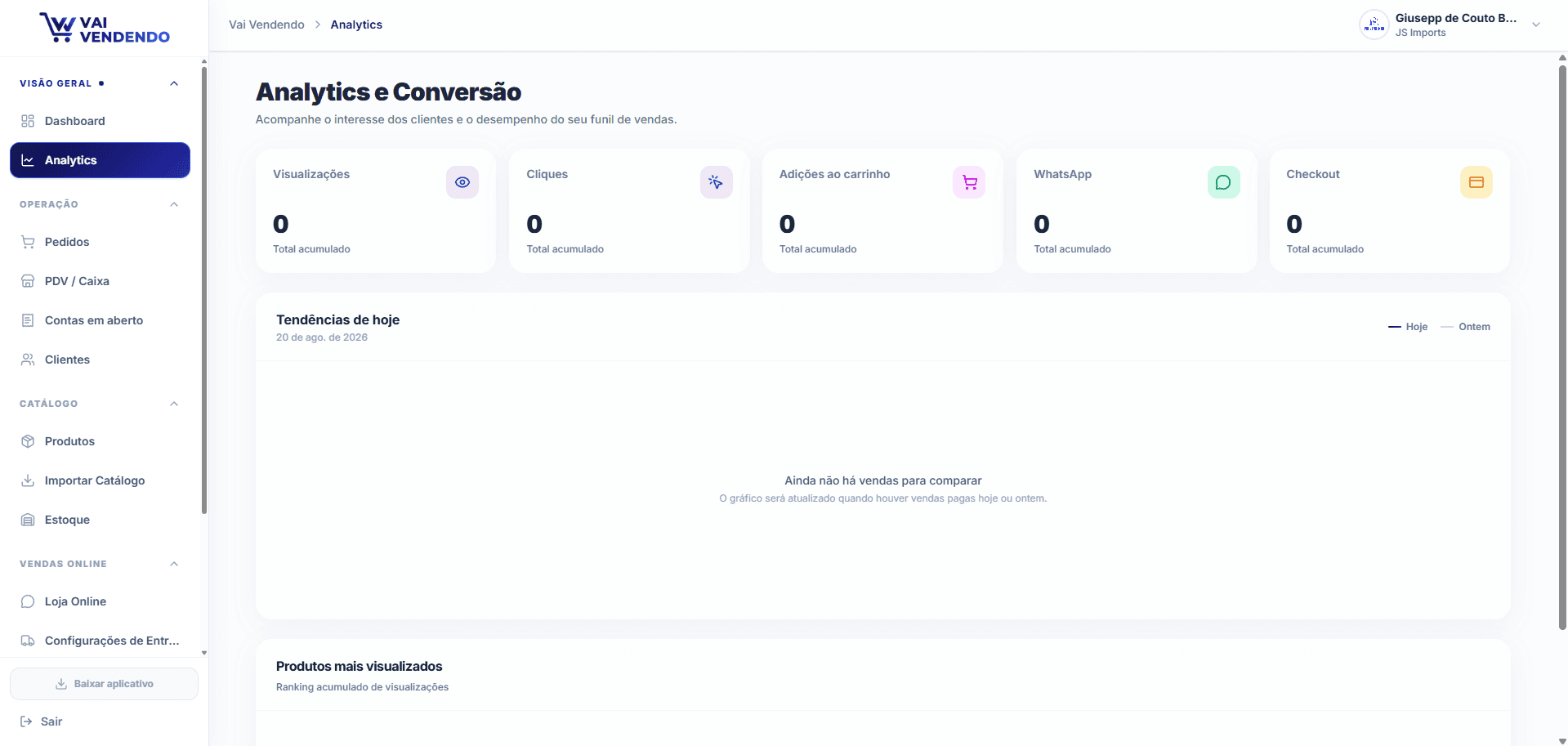Viewport: 1568px width, 746px height.
Task: Click the user avatar image
Action: click(x=1374, y=25)
